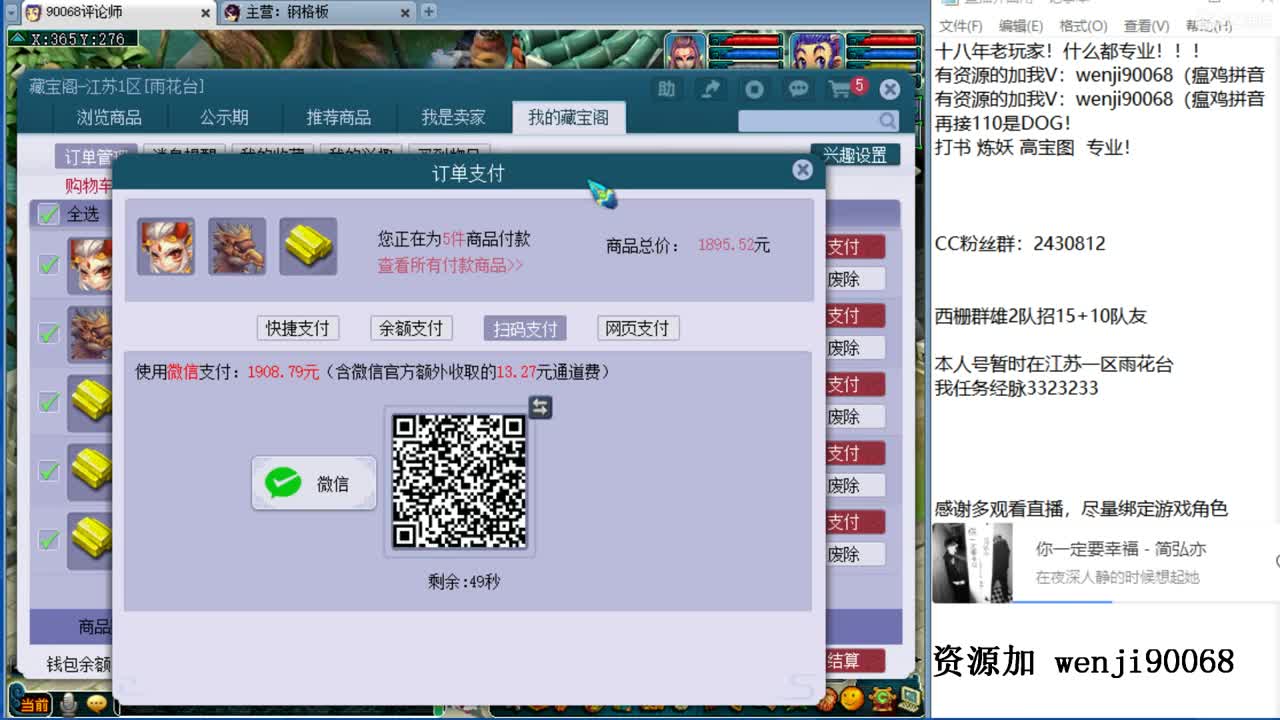Click the 兴趣设置 button
Screen dimensions: 1280x720
point(855,155)
